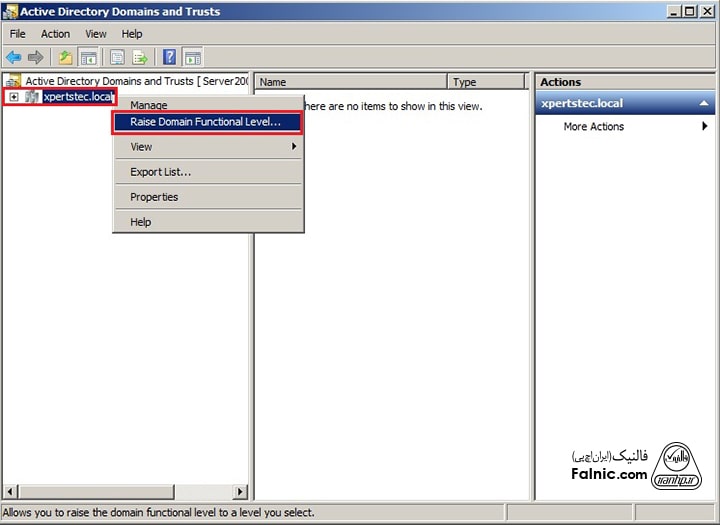Select Properties from the context menu
Screen dimensions: 720x525
154,197
